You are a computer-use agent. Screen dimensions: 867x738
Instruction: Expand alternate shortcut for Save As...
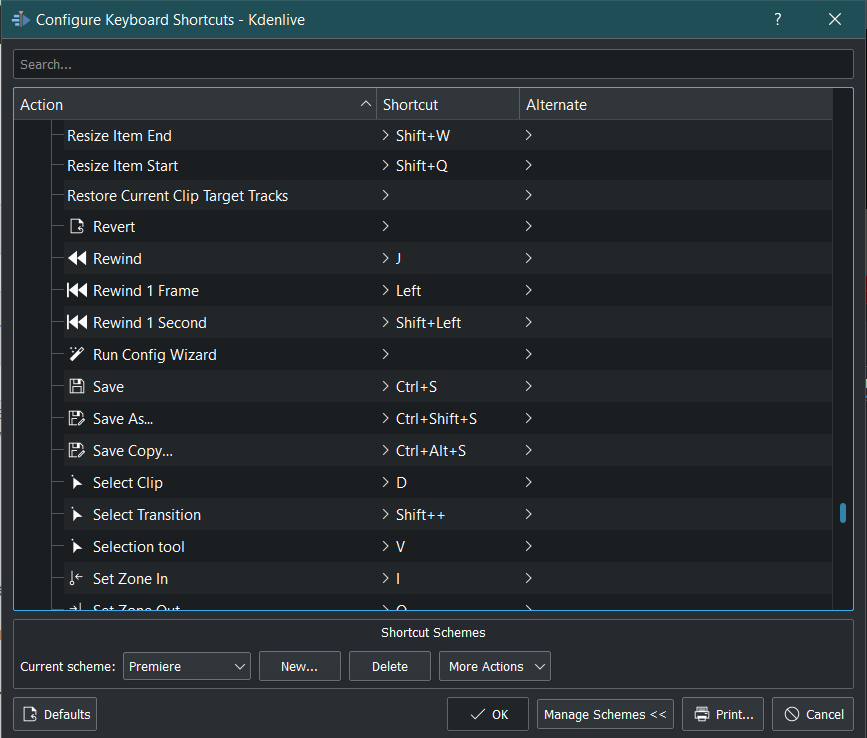(x=529, y=418)
